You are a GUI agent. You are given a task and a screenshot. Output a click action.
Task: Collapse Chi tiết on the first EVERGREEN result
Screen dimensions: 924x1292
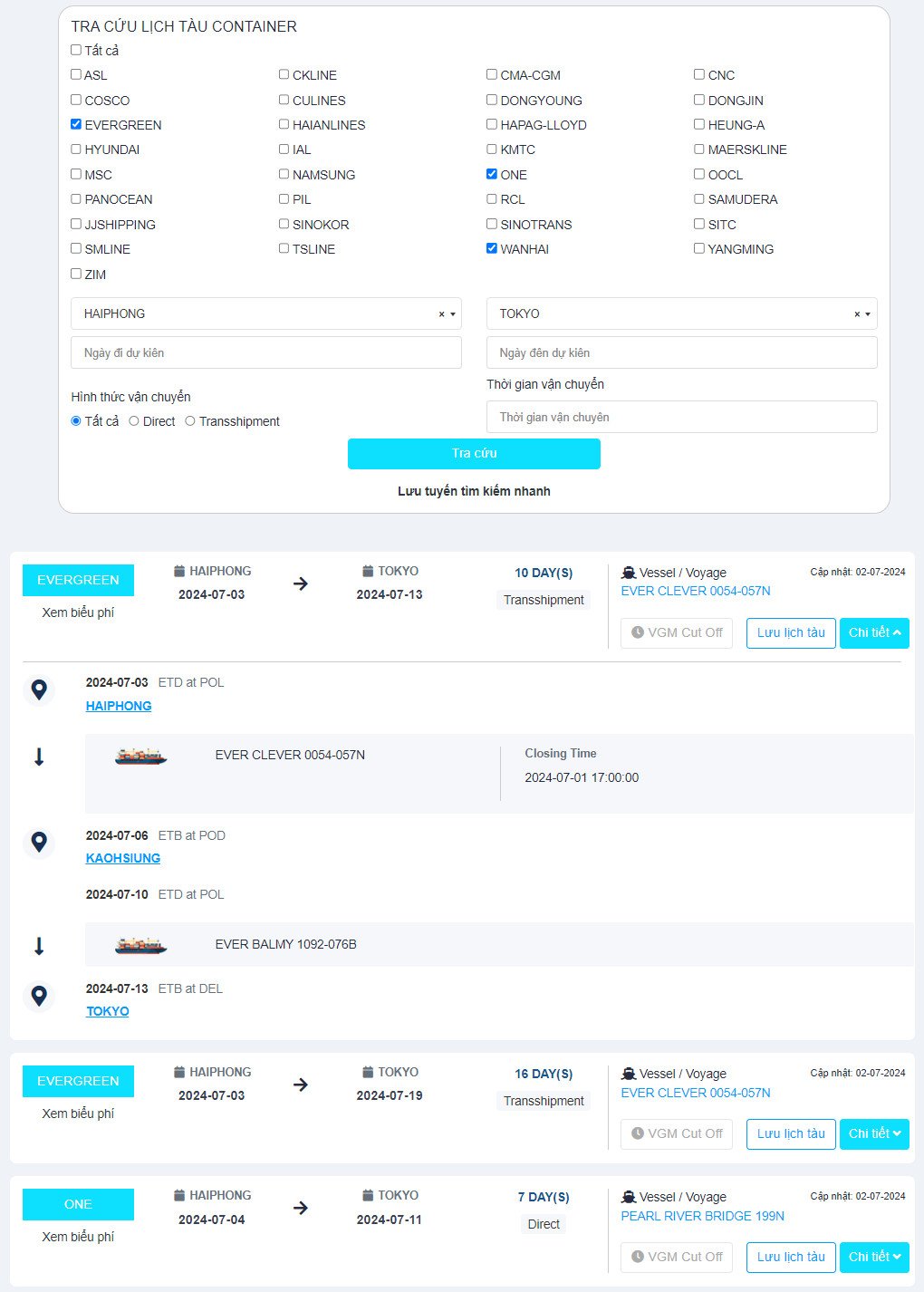pyautogui.click(x=873, y=632)
